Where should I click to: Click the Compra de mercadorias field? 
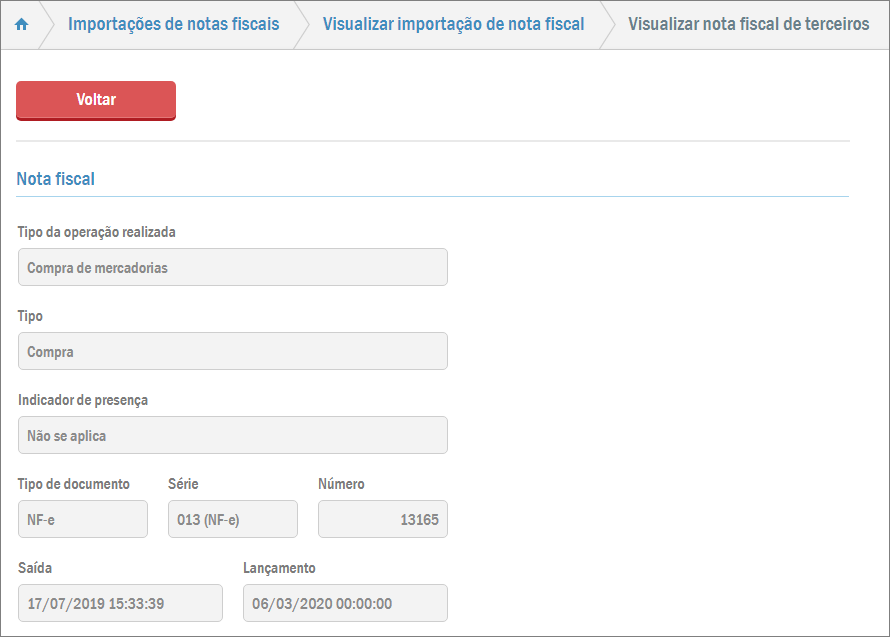pos(232,268)
